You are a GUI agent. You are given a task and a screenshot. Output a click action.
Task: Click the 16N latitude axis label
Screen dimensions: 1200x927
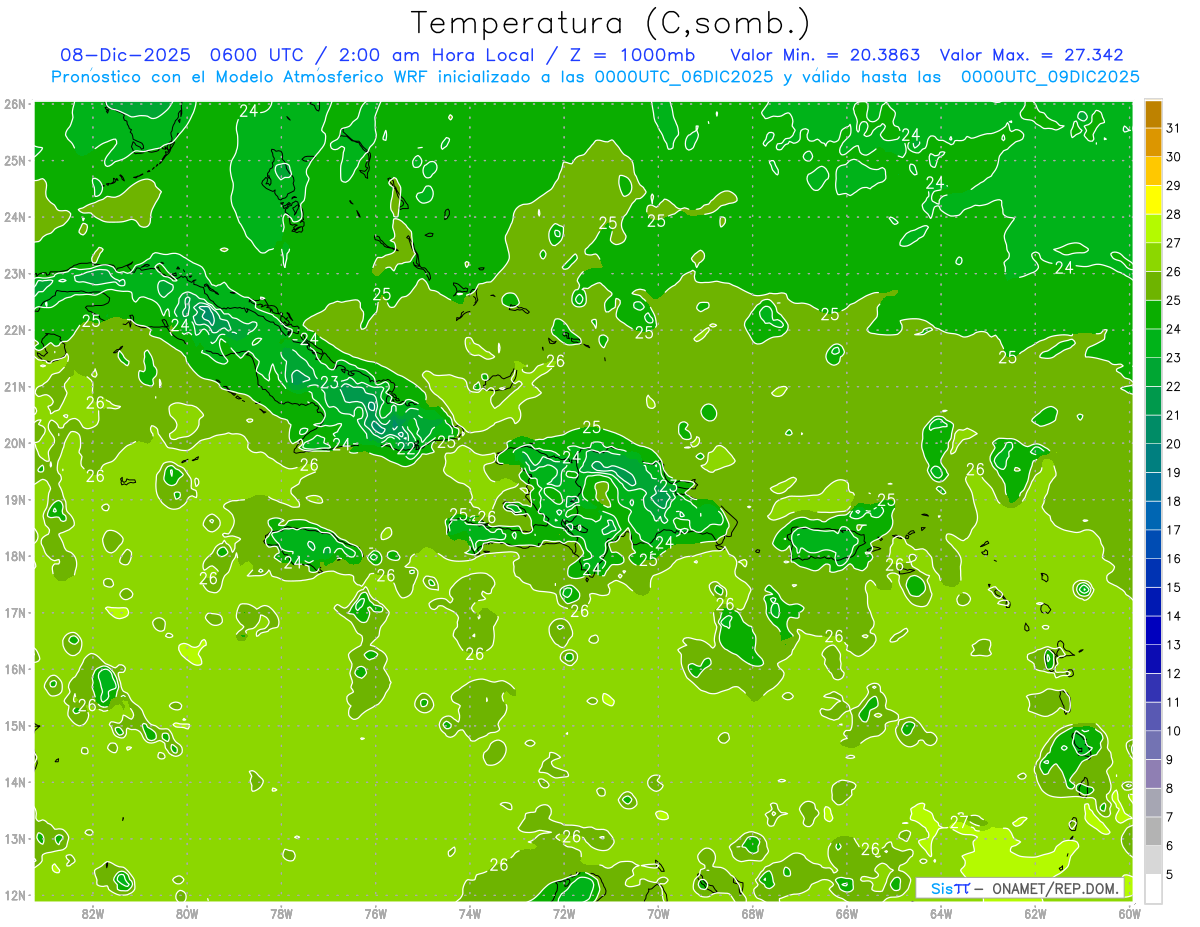(14, 669)
